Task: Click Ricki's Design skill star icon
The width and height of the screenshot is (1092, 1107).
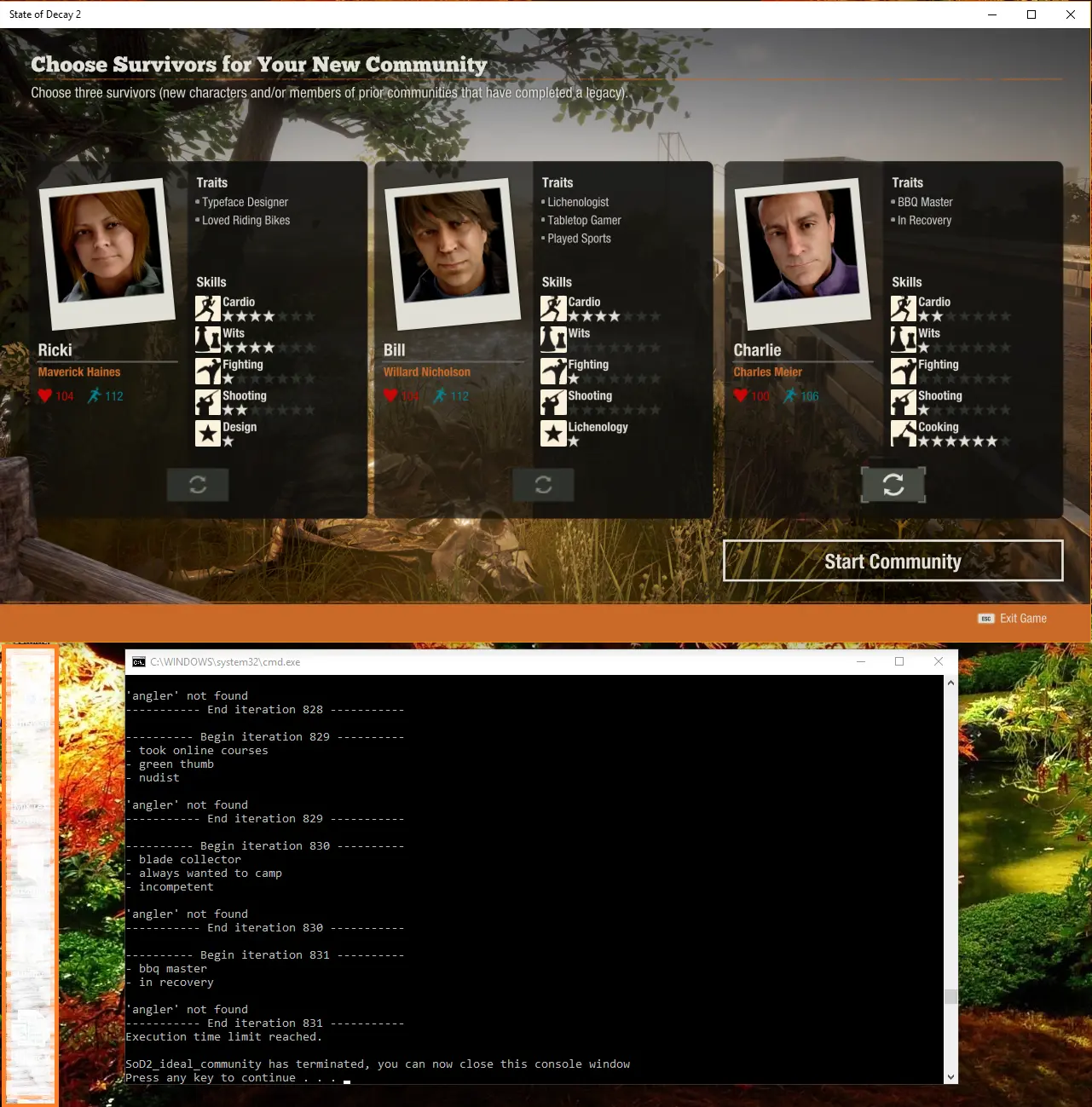Action: coord(208,434)
